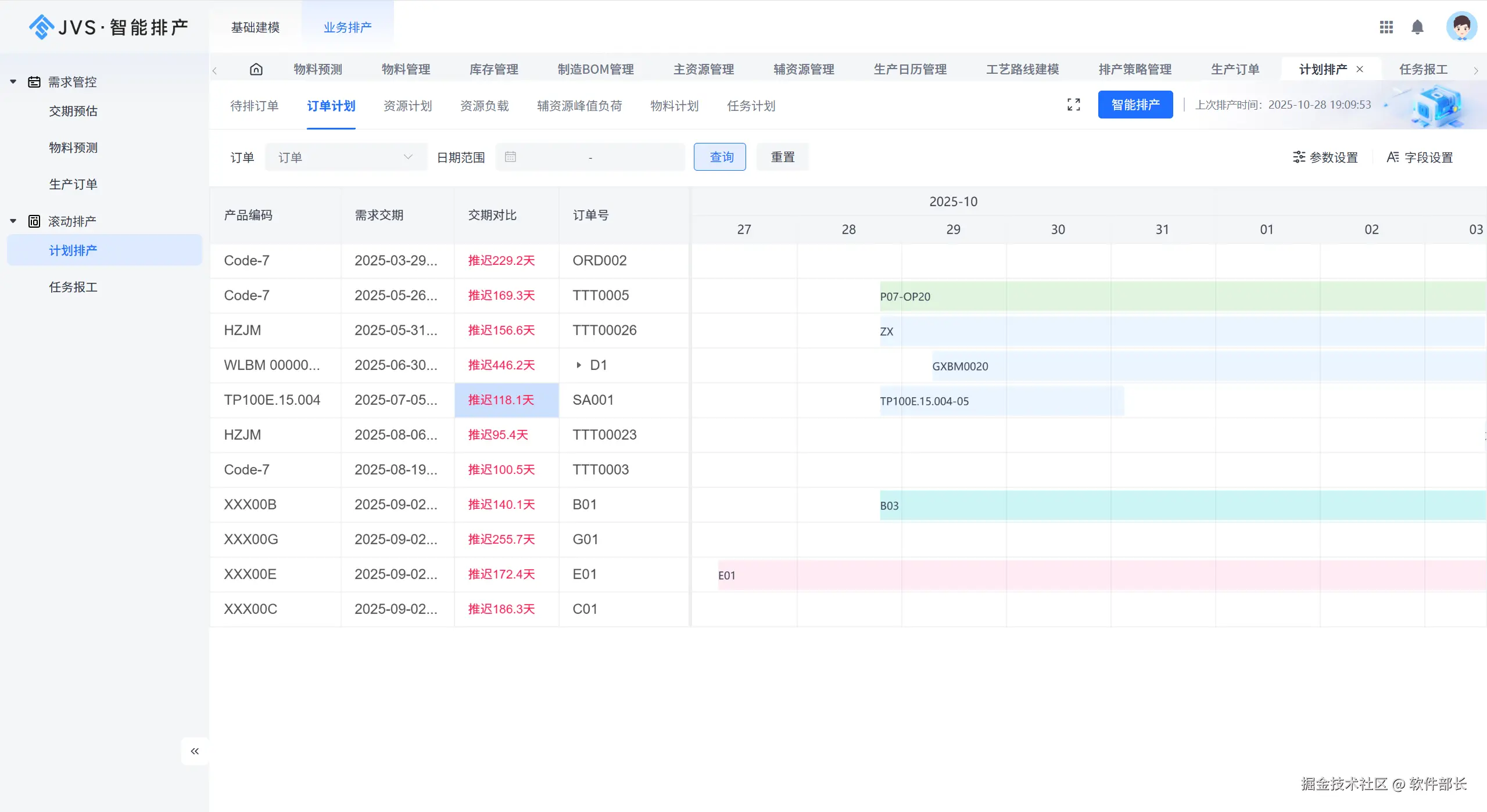
Task: Expand the D1 order row
Action: [x=579, y=365]
